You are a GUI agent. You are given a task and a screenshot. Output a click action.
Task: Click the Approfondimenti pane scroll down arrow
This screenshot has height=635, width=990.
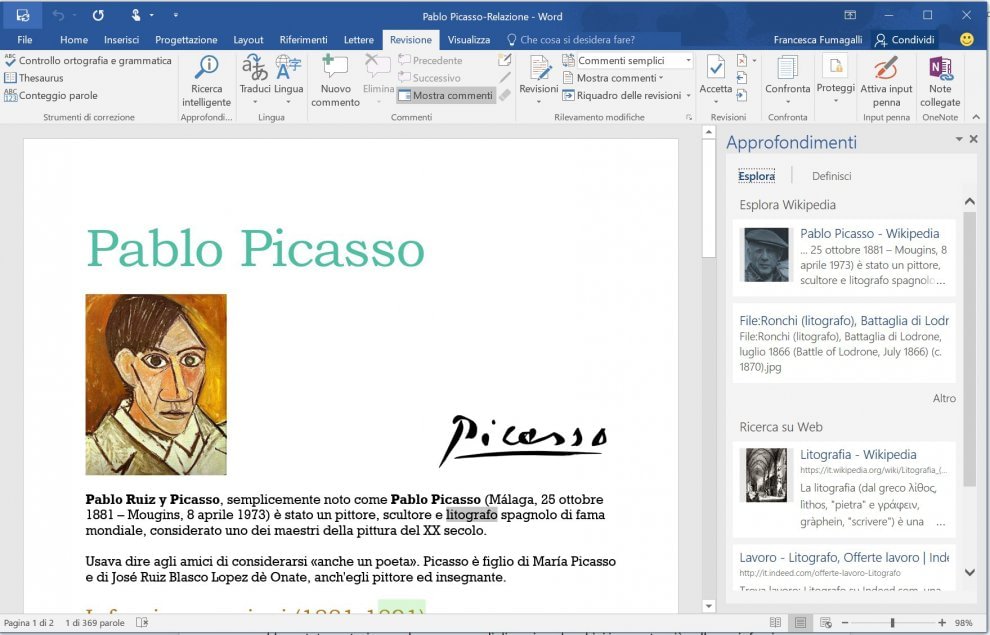click(970, 573)
